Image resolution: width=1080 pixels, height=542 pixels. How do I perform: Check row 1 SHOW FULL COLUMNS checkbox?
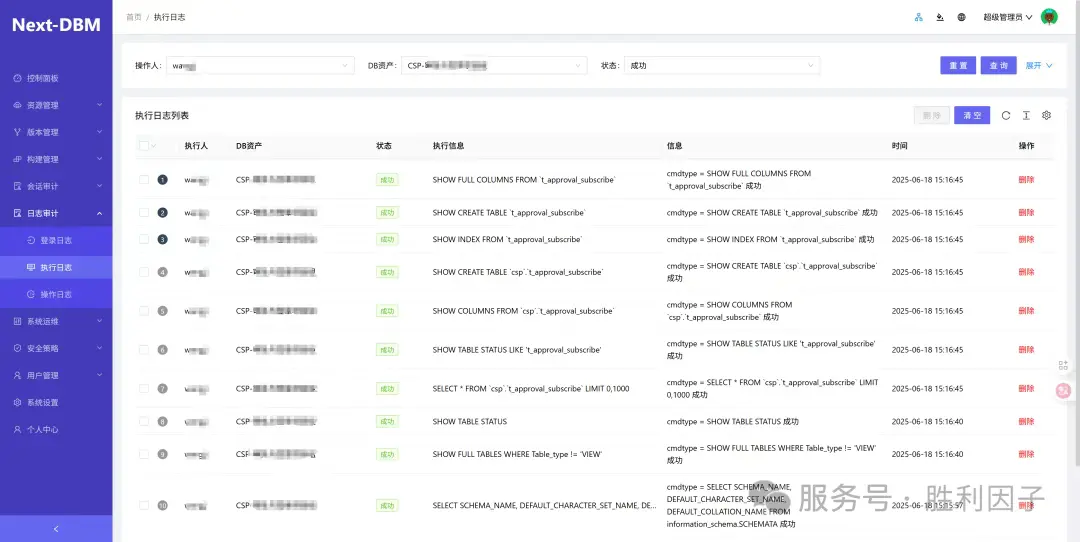144,180
